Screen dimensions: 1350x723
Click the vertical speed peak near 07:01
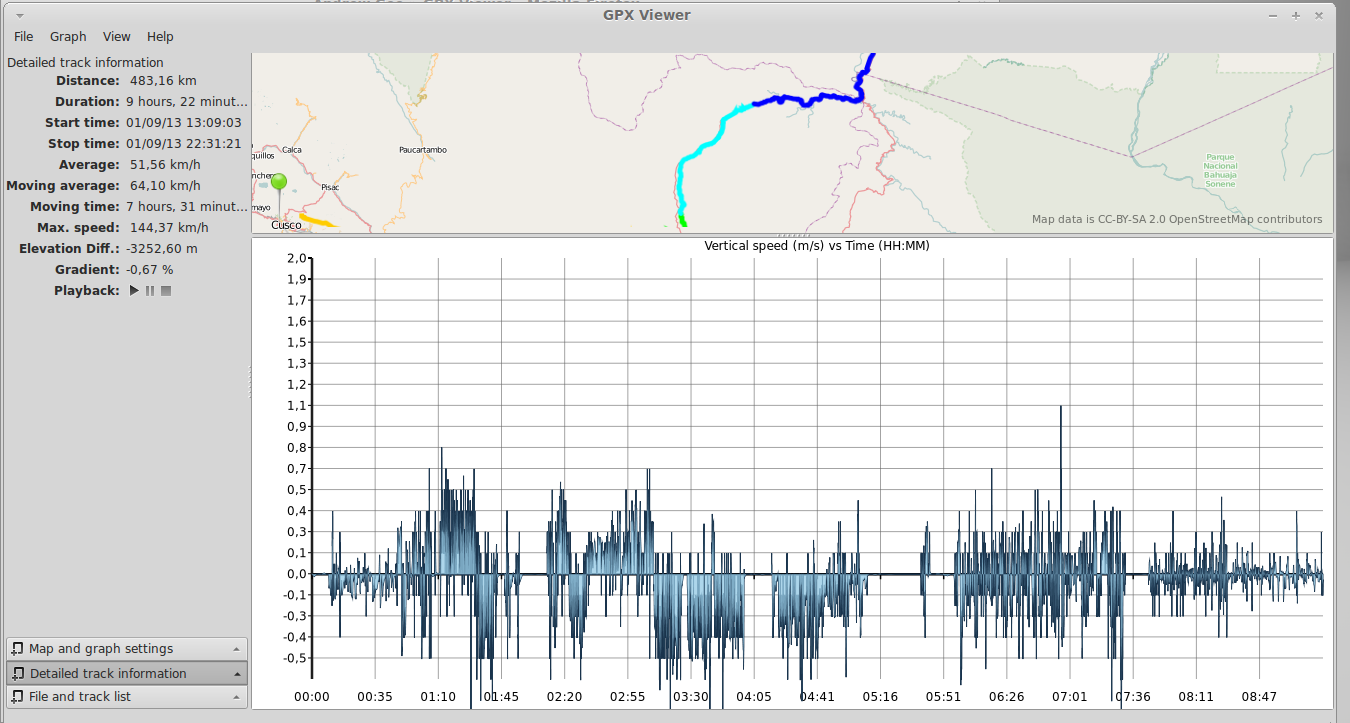1060,408
